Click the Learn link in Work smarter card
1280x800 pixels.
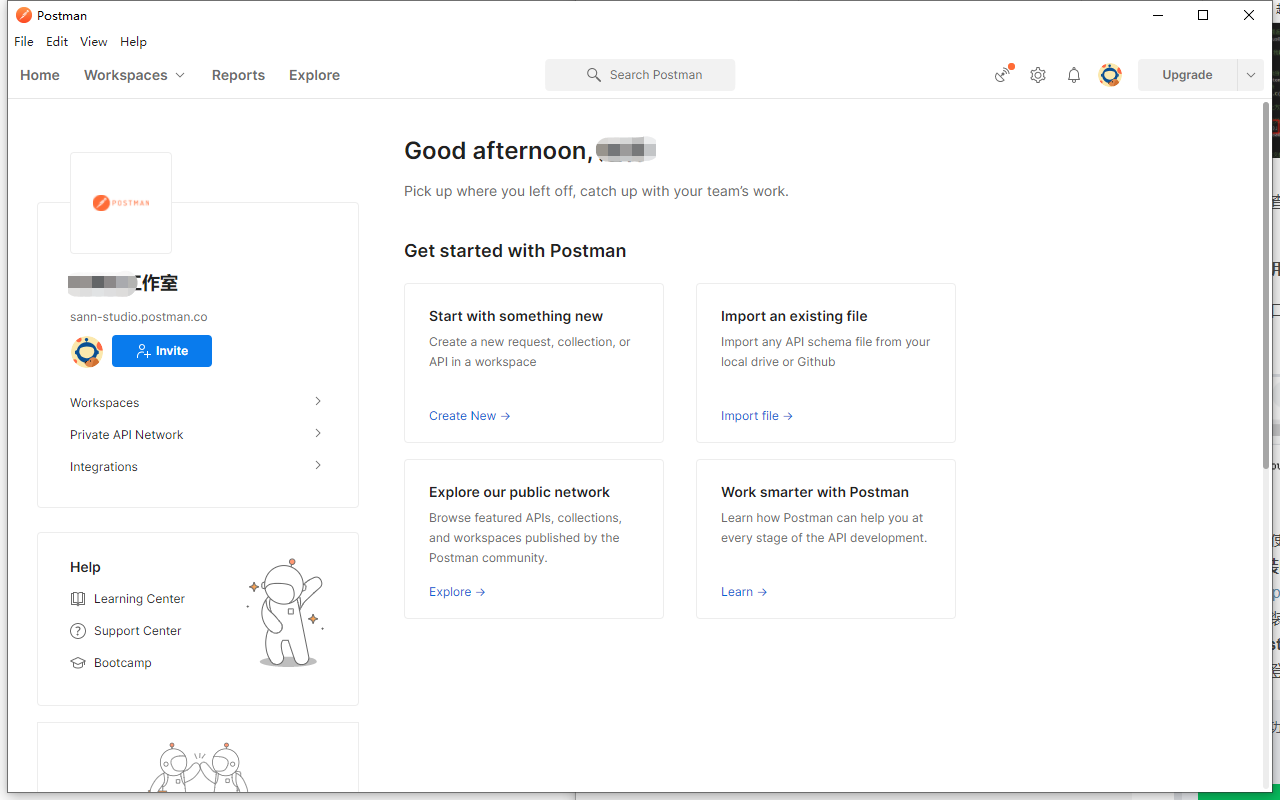click(744, 592)
